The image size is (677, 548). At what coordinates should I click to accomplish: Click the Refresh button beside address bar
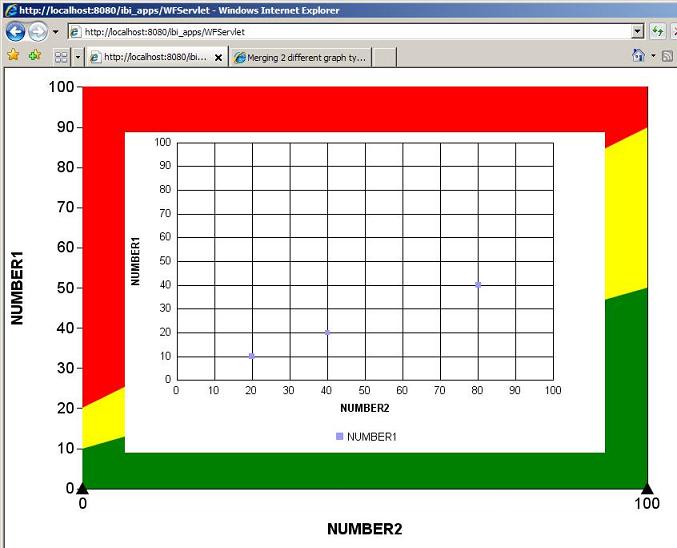(658, 32)
